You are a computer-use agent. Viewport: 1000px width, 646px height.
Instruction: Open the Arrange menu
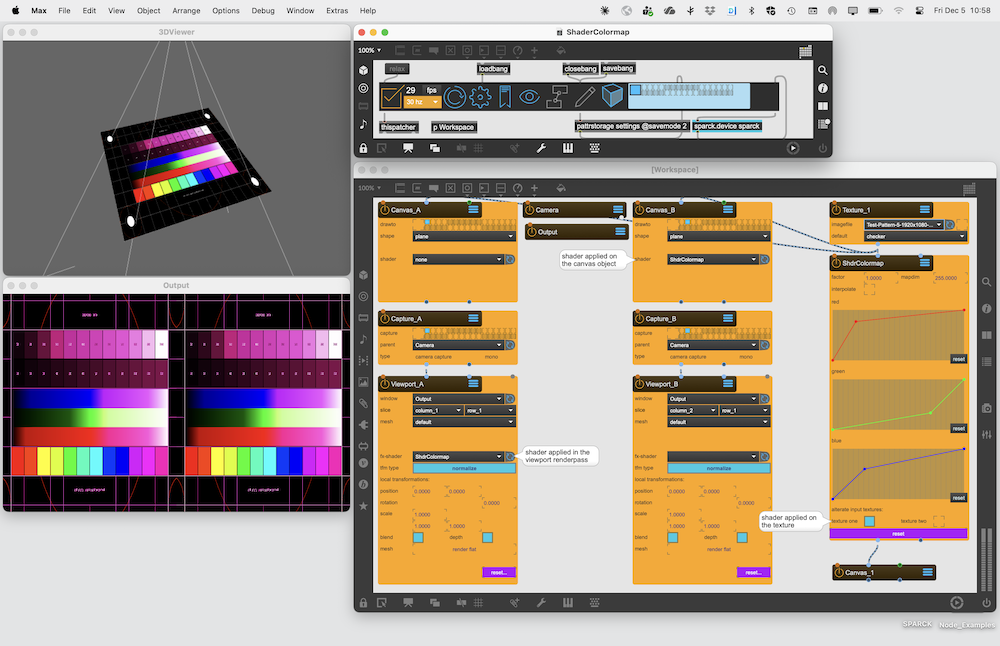click(x=185, y=10)
